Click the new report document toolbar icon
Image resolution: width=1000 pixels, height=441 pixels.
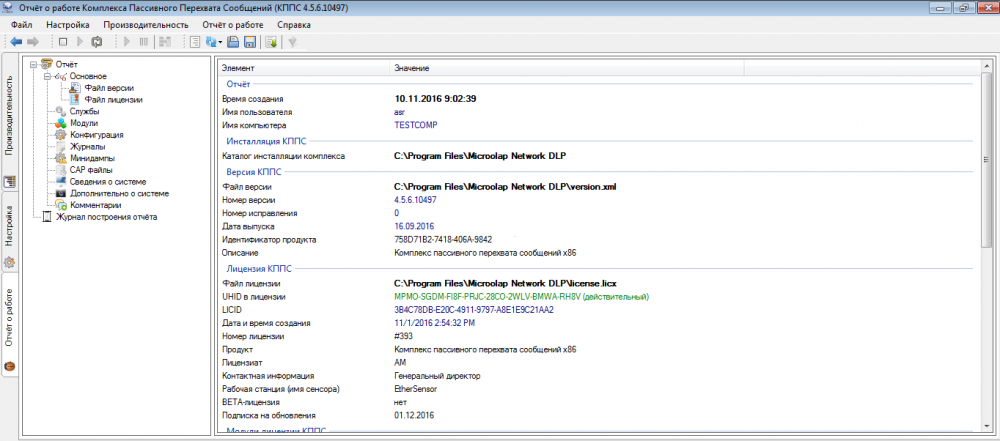(195, 42)
